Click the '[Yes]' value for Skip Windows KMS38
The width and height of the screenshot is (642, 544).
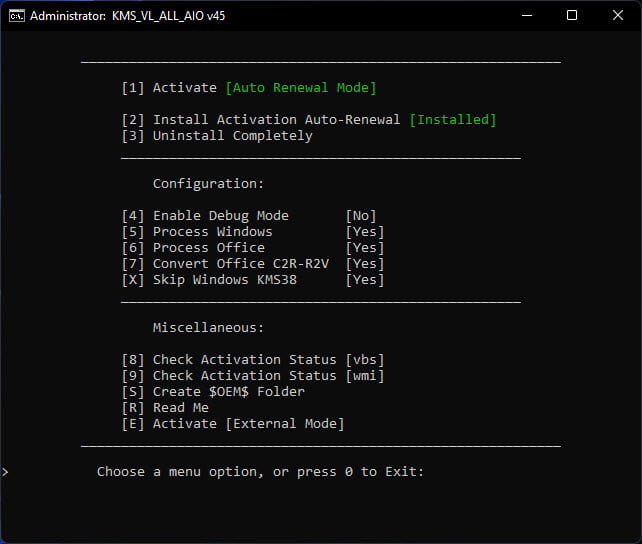click(365, 280)
